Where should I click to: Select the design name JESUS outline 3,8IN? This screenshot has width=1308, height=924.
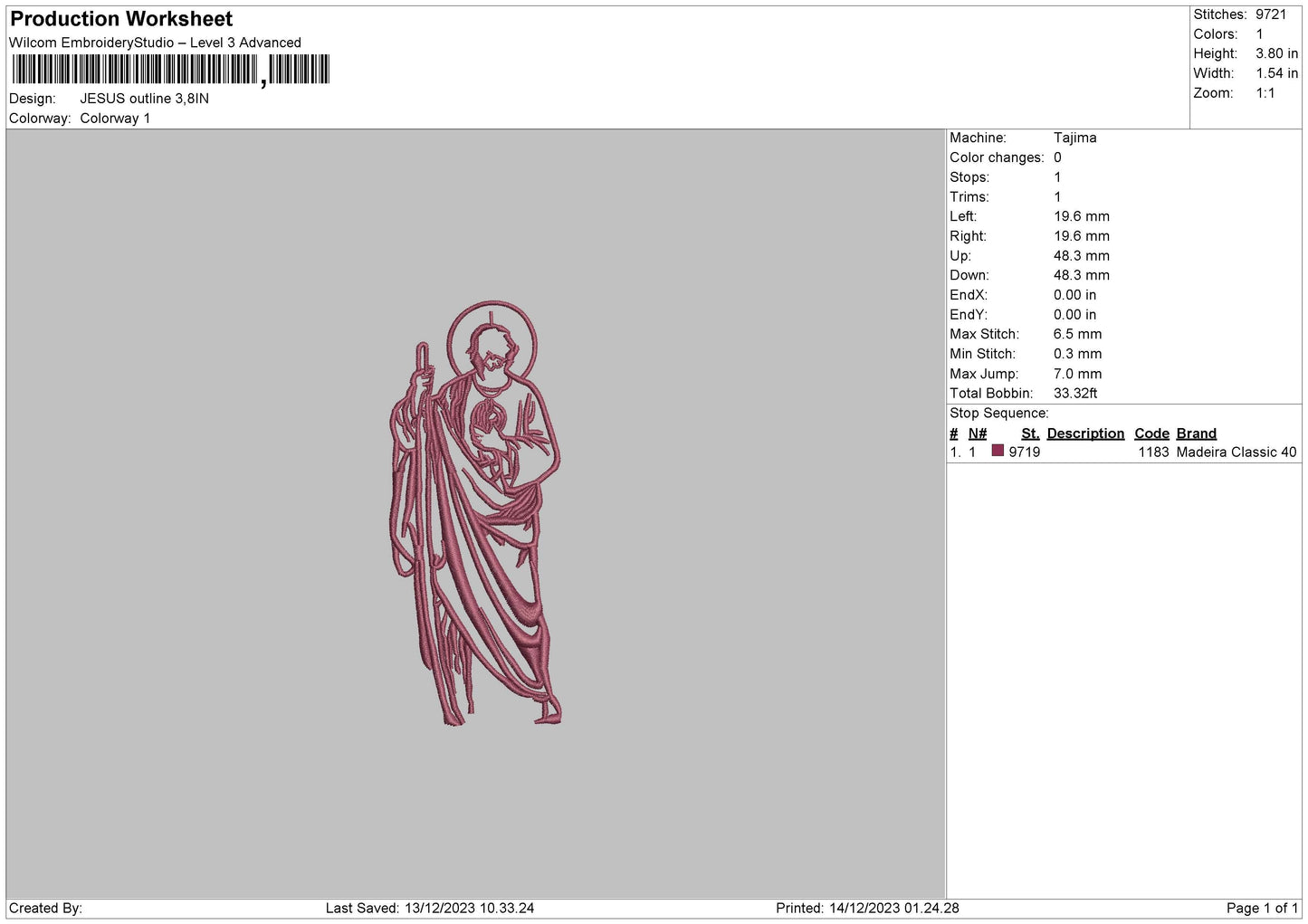145,99
